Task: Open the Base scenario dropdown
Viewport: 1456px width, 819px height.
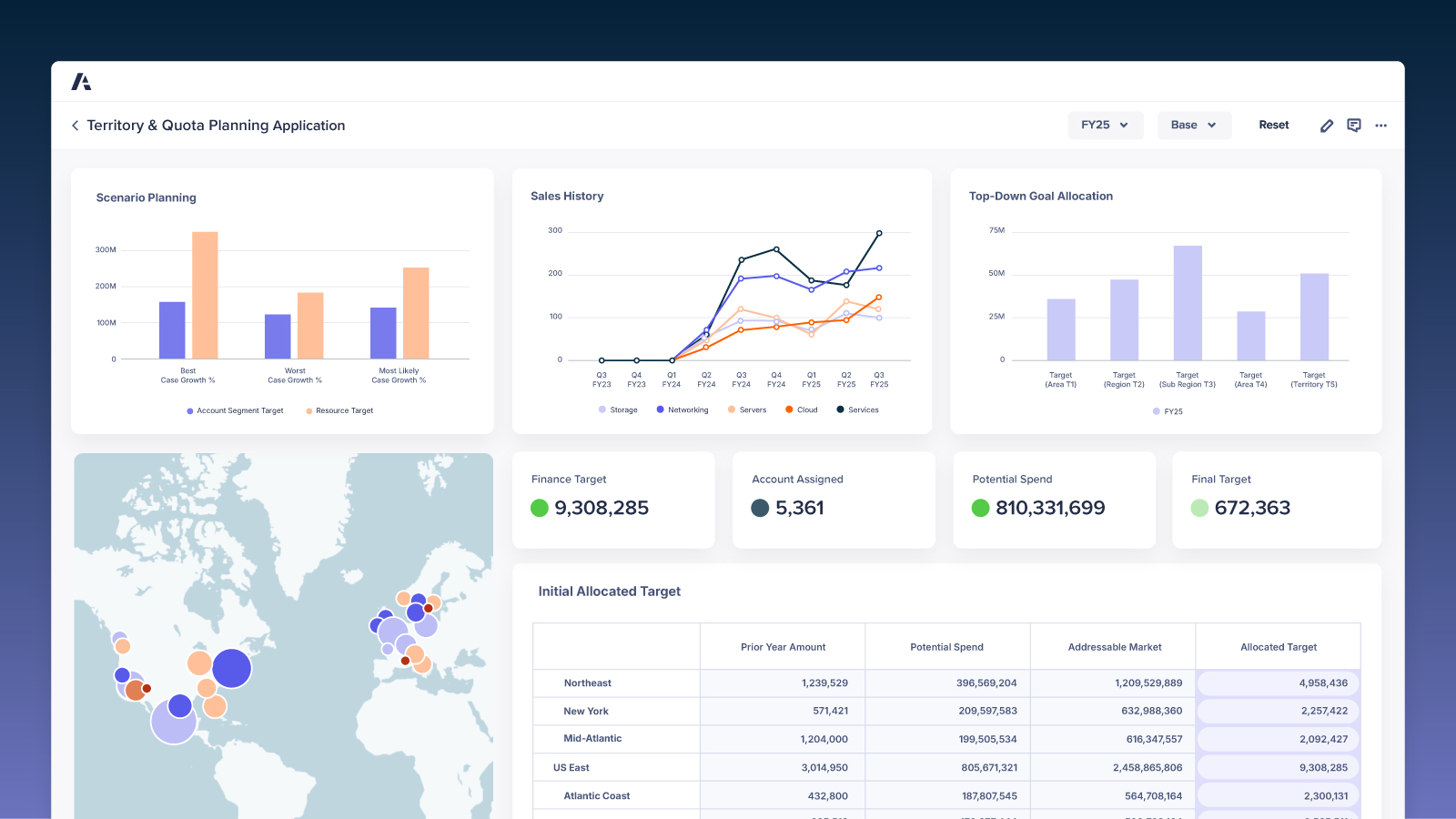Action: pyautogui.click(x=1193, y=125)
